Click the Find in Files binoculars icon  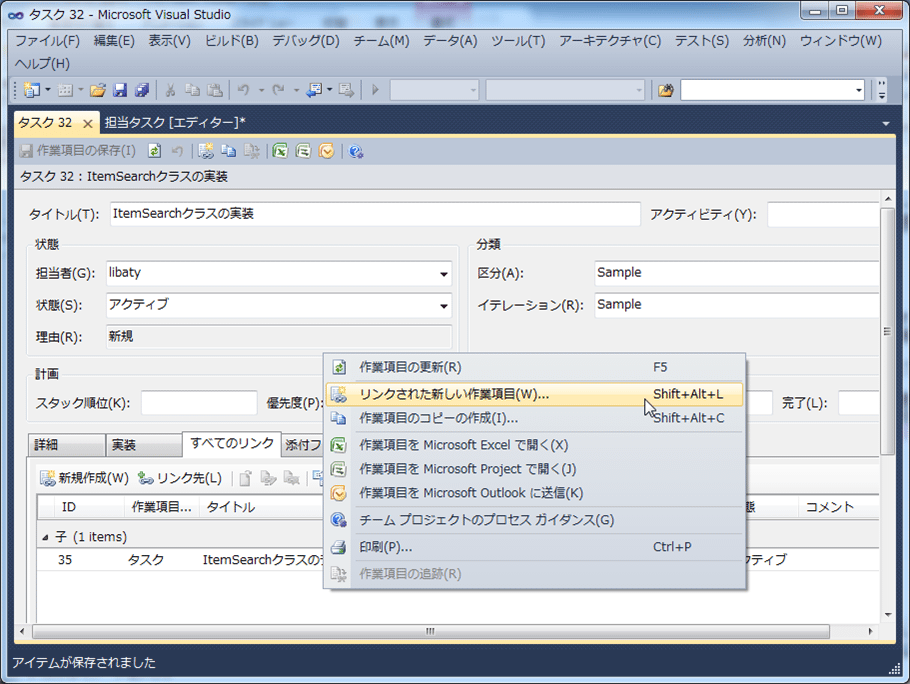pos(665,90)
